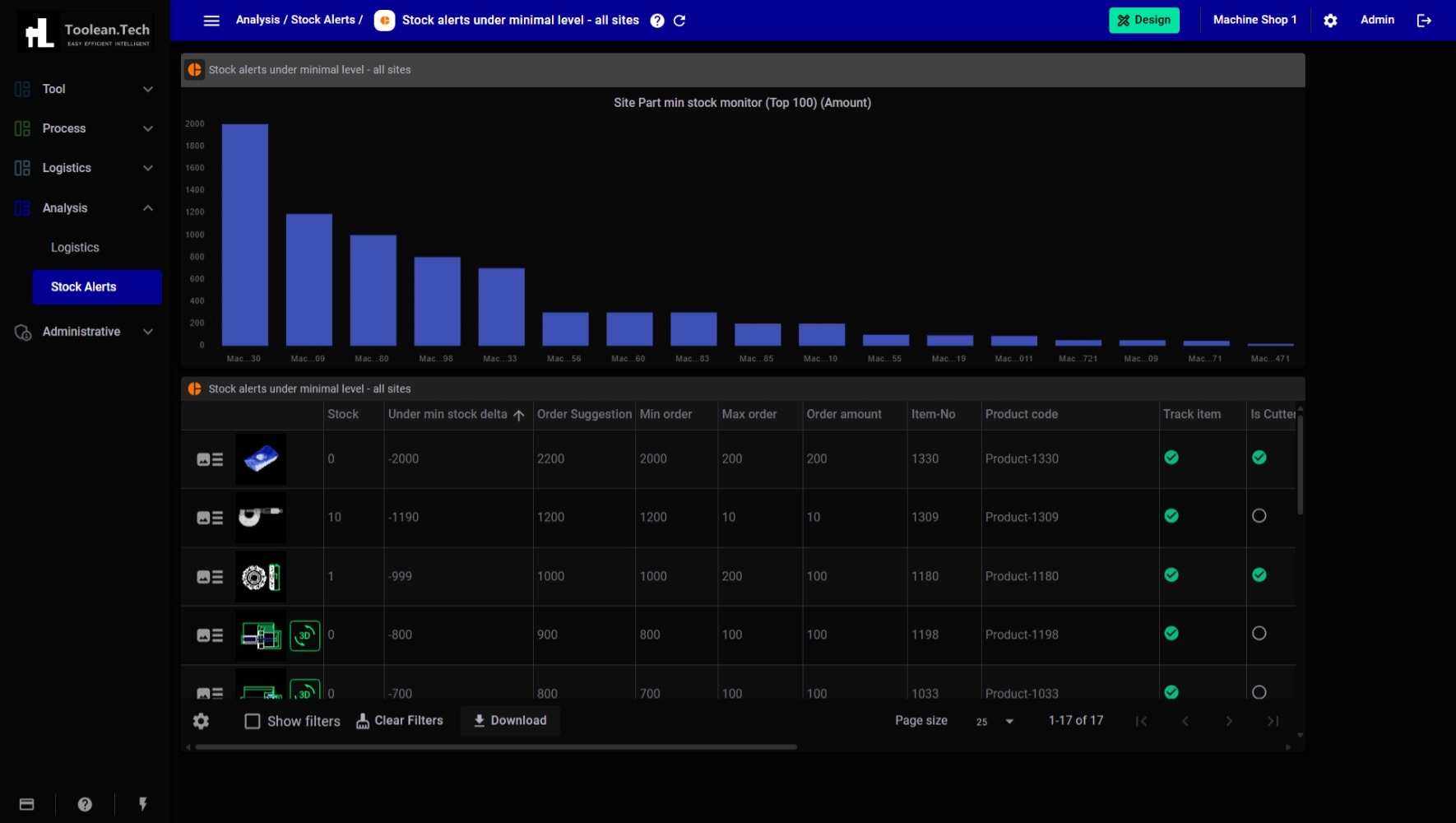Viewport: 1456px width, 823px height.
Task: Open Logistics under Analysis menu
Action: point(75,248)
